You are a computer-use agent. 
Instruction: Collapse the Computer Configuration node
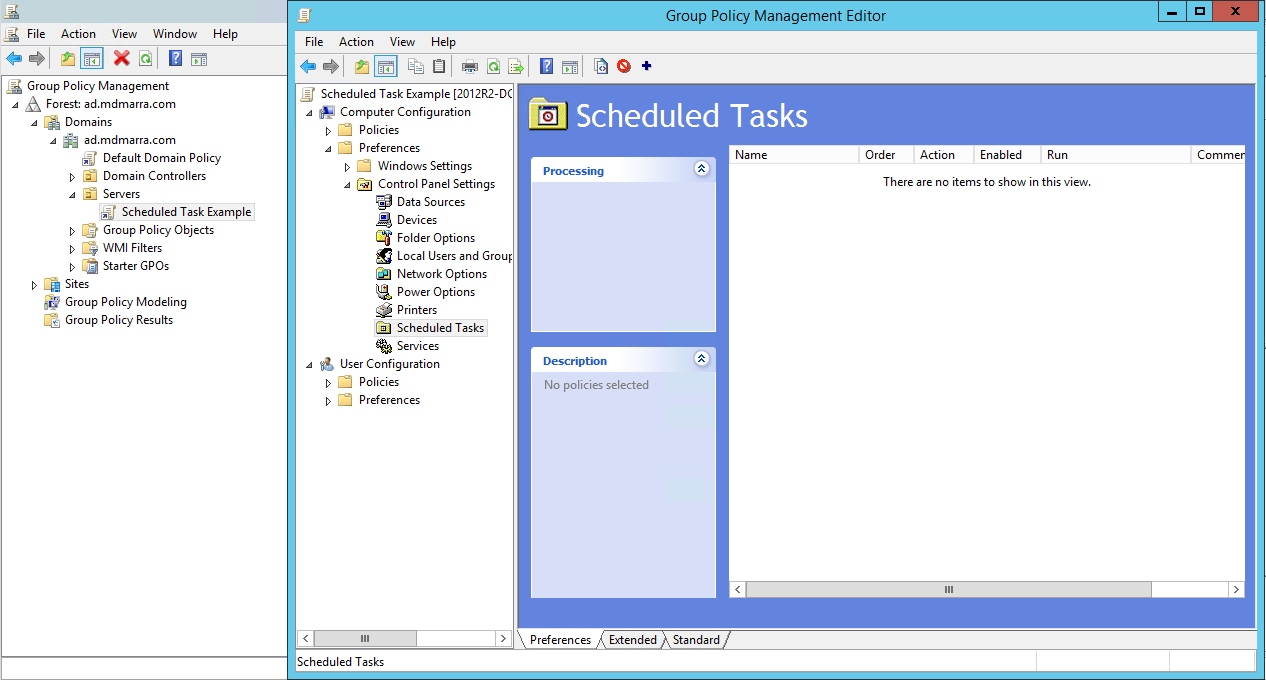coord(309,113)
